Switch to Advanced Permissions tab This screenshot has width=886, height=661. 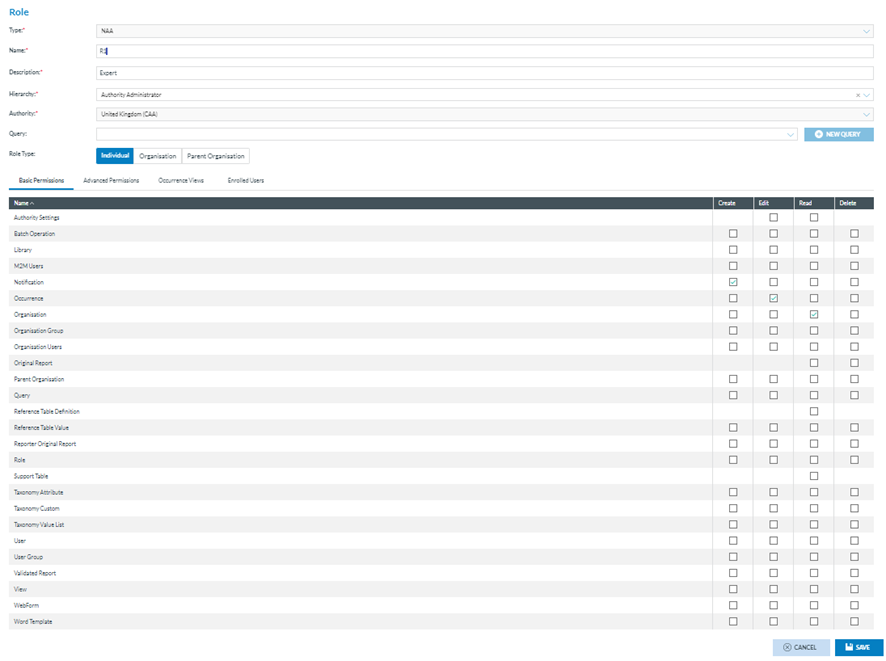tap(111, 181)
